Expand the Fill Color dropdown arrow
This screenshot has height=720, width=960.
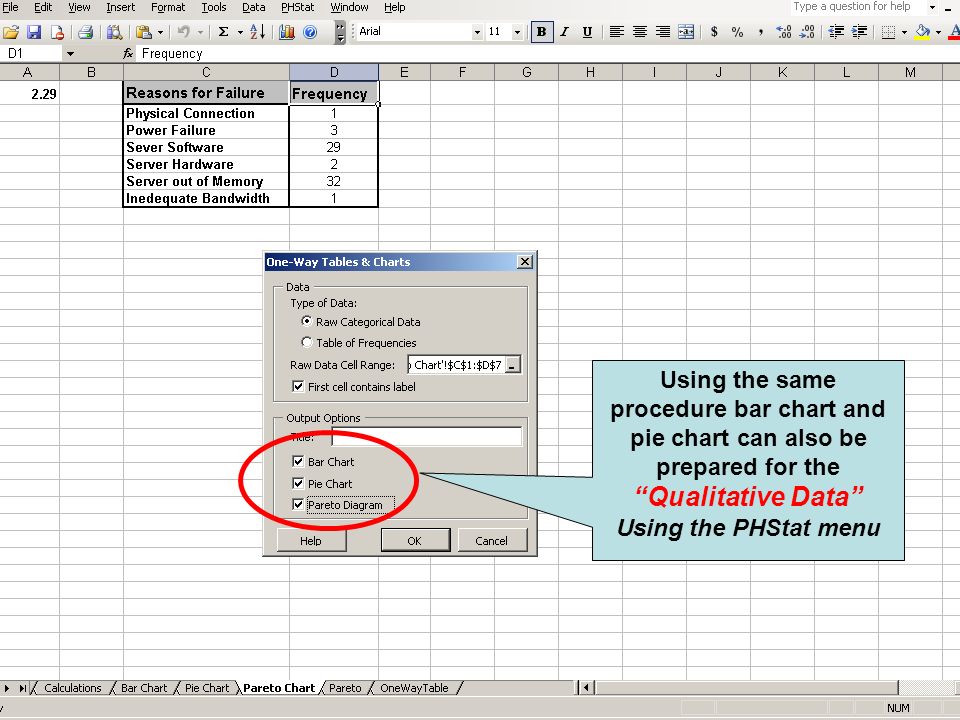[938, 32]
